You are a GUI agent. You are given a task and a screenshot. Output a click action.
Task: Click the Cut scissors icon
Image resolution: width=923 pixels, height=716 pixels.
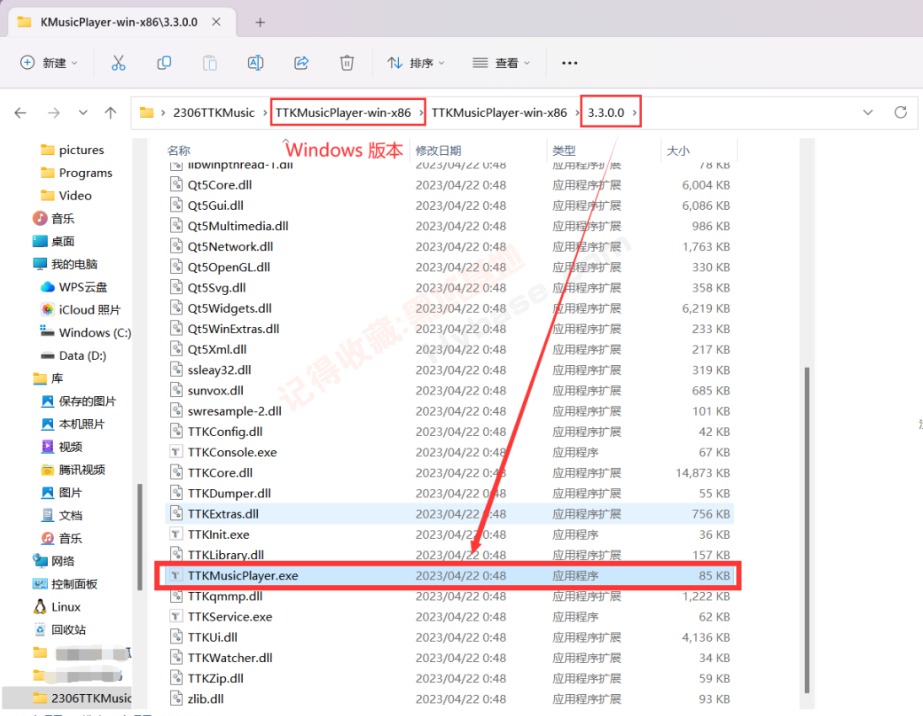[118, 63]
